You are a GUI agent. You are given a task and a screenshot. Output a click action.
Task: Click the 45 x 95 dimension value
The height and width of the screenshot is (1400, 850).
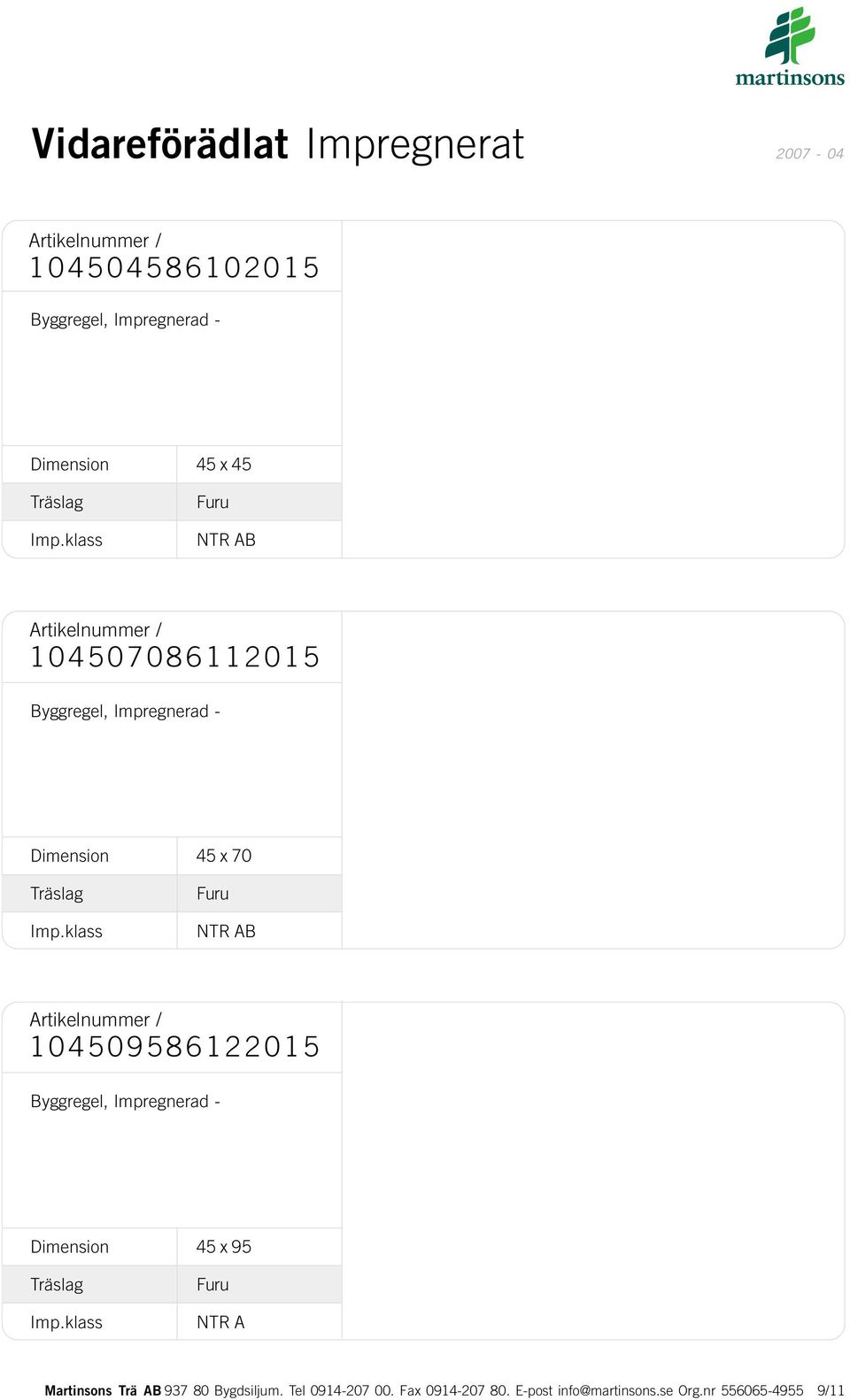pos(224,1247)
